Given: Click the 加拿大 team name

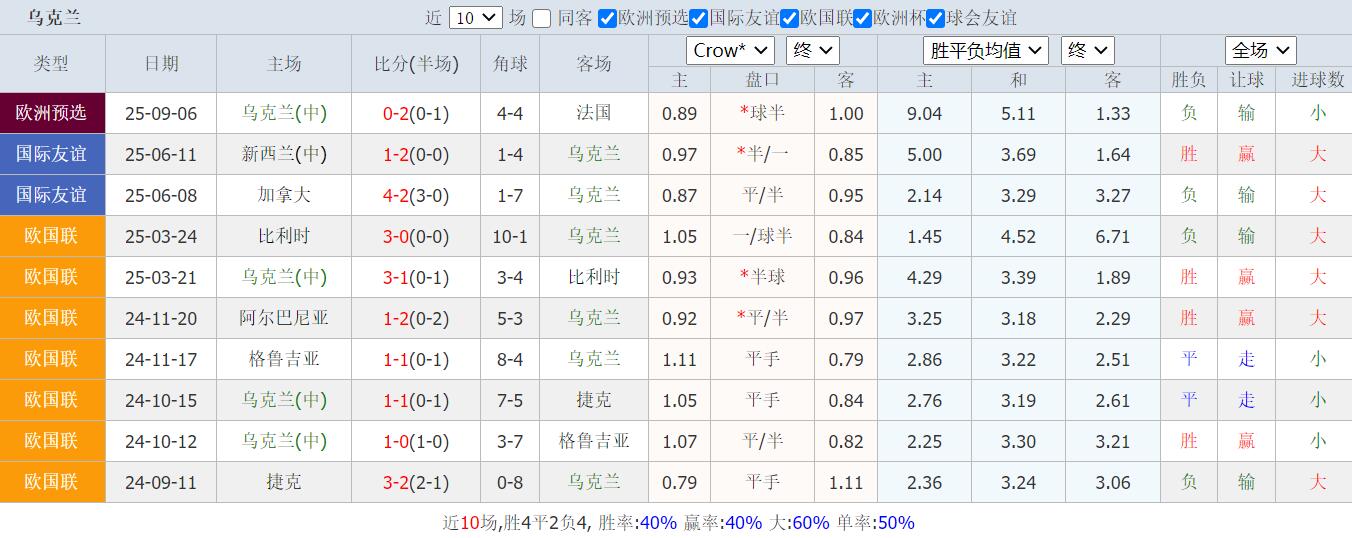Looking at the screenshot, I should coord(284,195).
